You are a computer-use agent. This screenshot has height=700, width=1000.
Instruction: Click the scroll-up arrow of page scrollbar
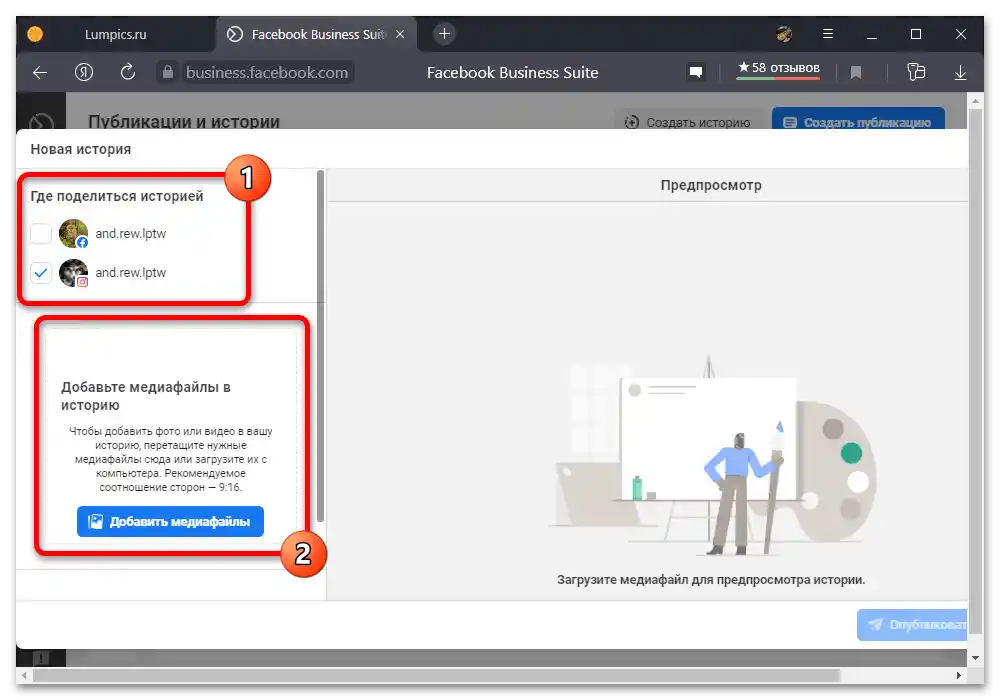(x=975, y=101)
